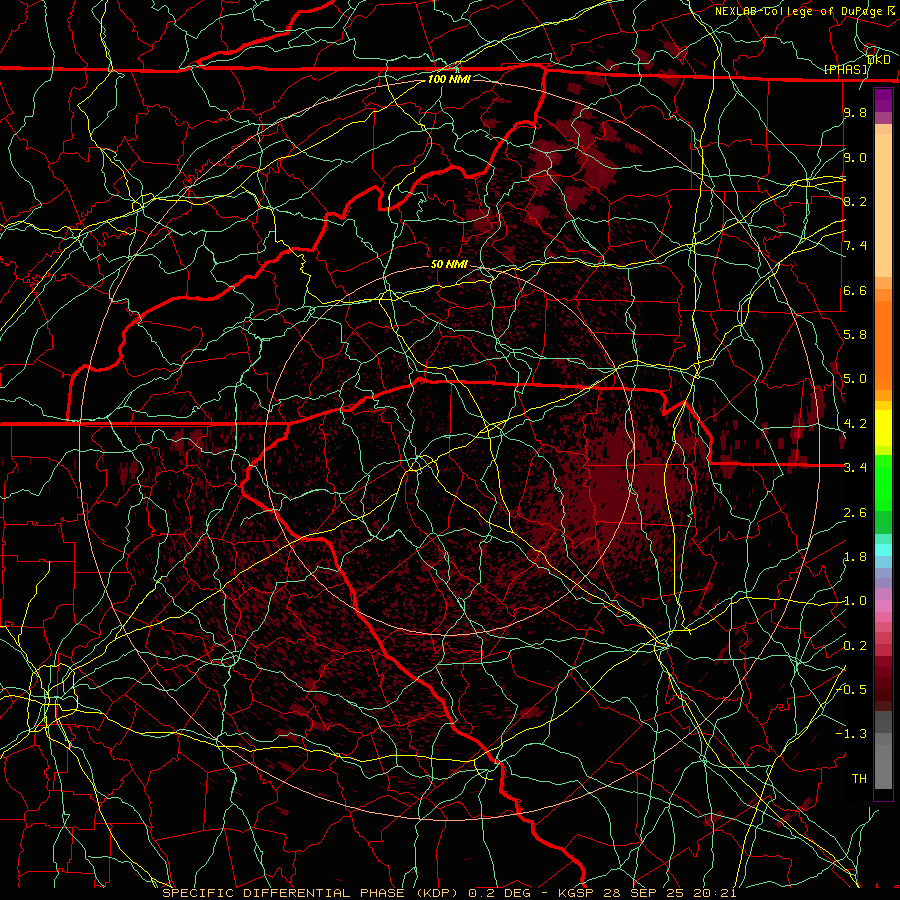Click the pink band of the color scale
Viewport: 900px width, 900px height.
[x=883, y=606]
